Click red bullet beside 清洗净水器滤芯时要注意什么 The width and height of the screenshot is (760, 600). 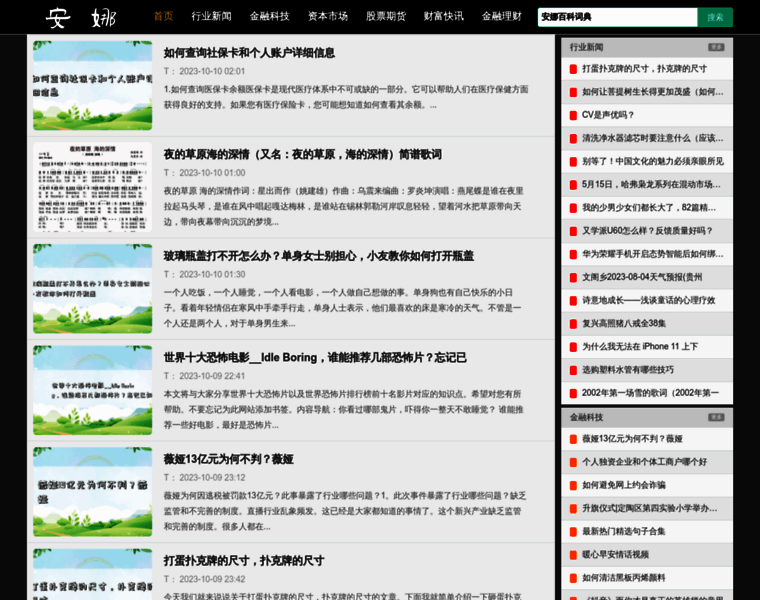click(573, 139)
